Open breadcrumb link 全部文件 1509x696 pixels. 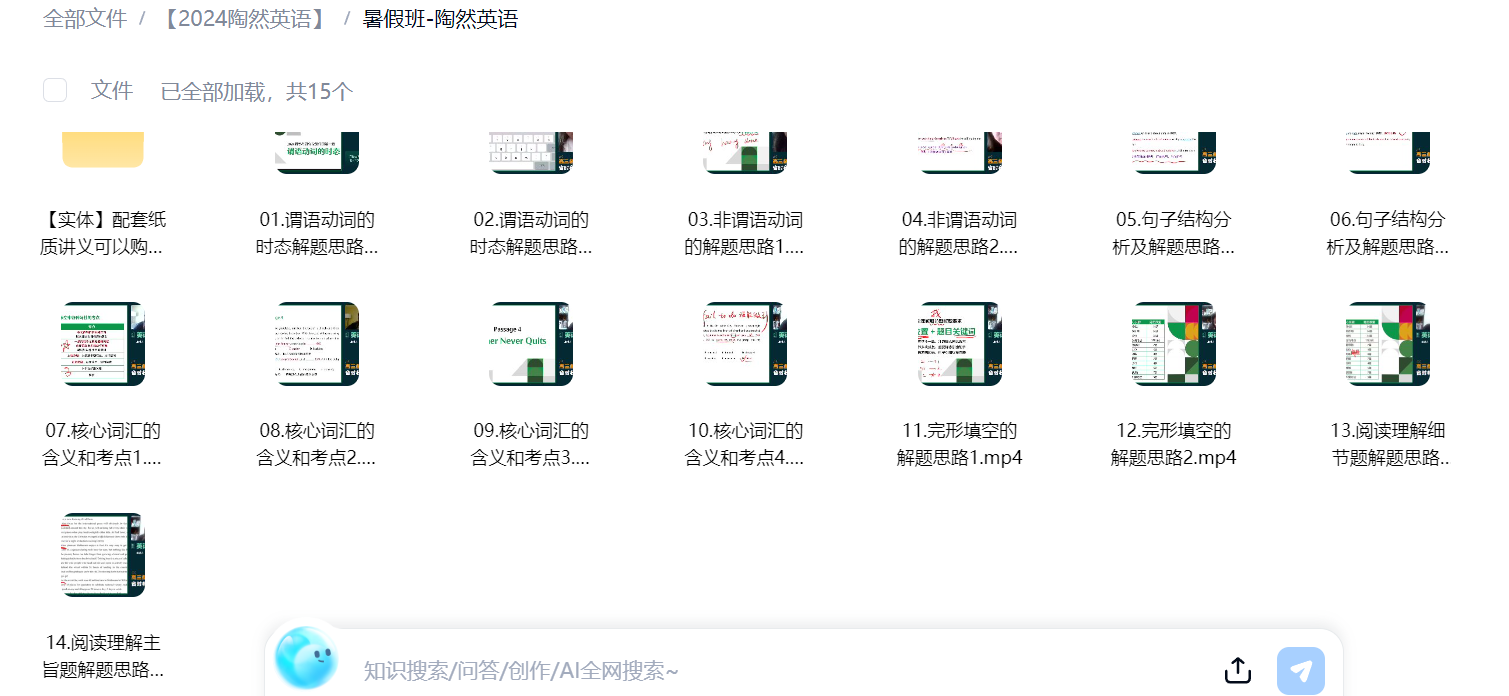point(85,18)
